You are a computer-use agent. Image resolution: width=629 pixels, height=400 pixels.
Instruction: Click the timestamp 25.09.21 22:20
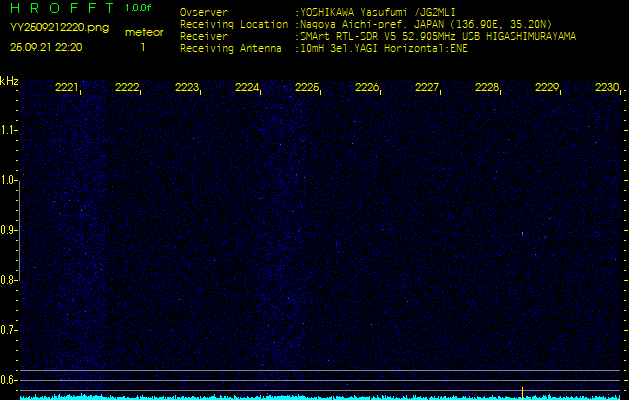[x=46, y=47]
